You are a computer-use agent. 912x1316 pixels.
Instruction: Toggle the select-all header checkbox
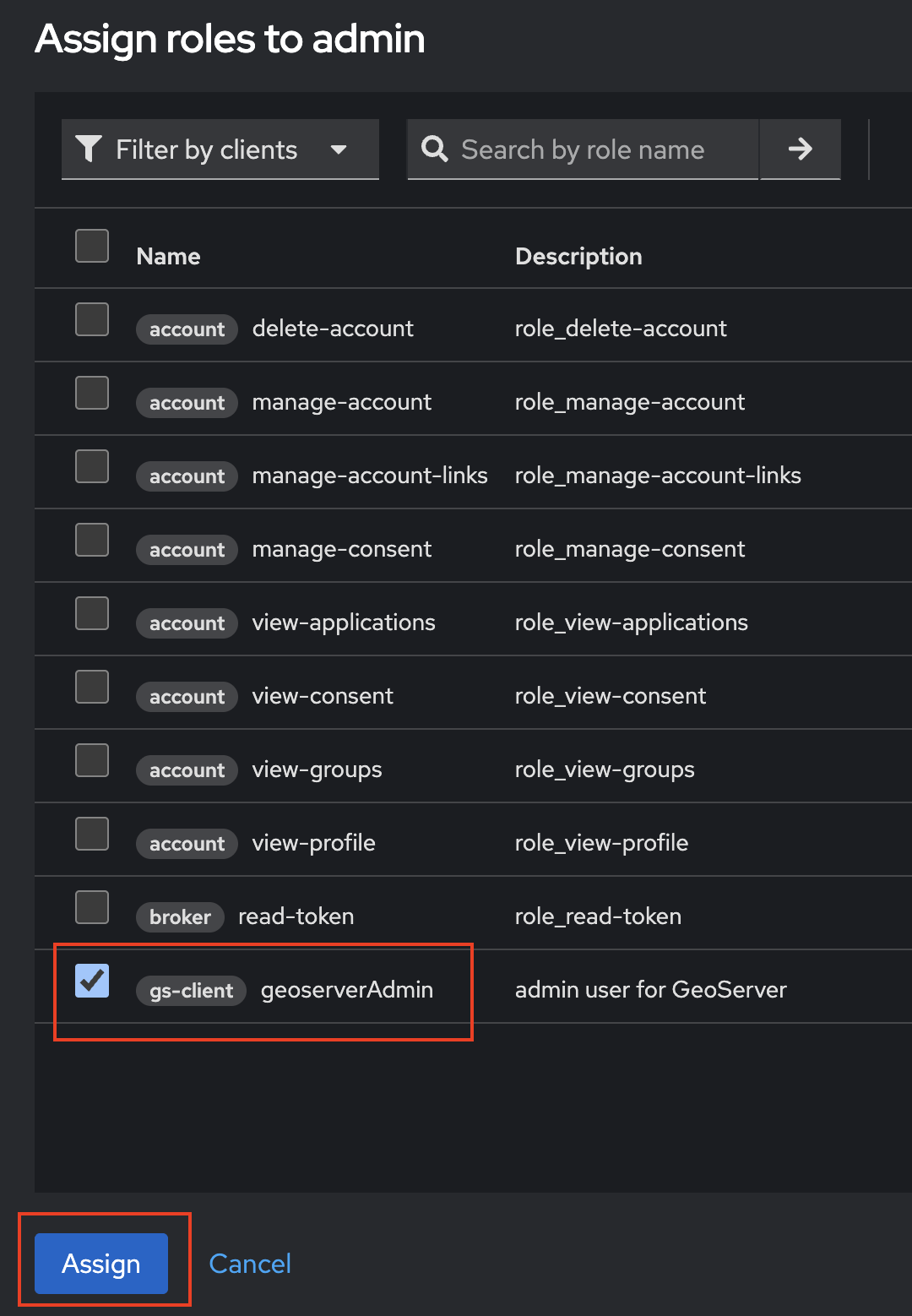coord(92,246)
